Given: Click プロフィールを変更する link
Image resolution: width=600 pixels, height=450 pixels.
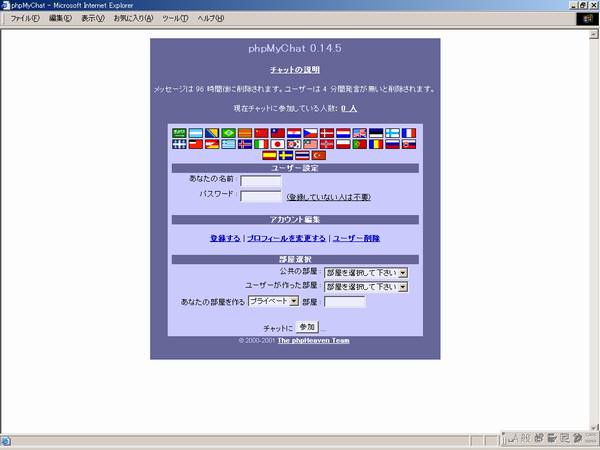Looking at the screenshot, I should 286,238.
